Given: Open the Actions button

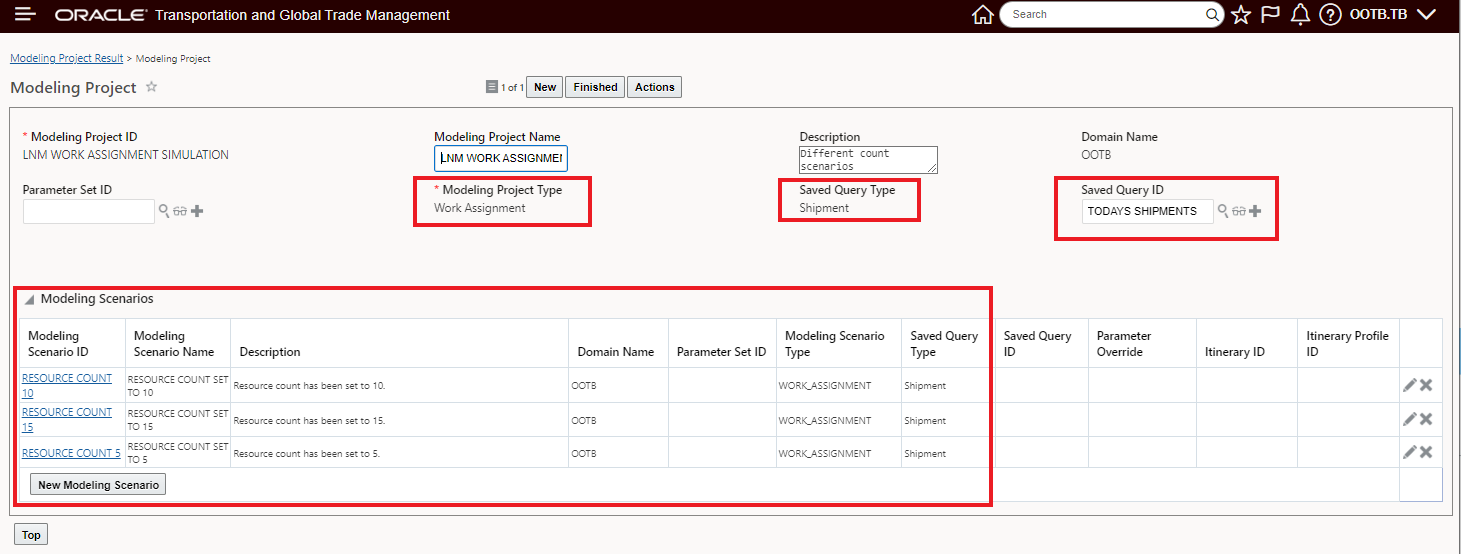Looking at the screenshot, I should pyautogui.click(x=655, y=87).
